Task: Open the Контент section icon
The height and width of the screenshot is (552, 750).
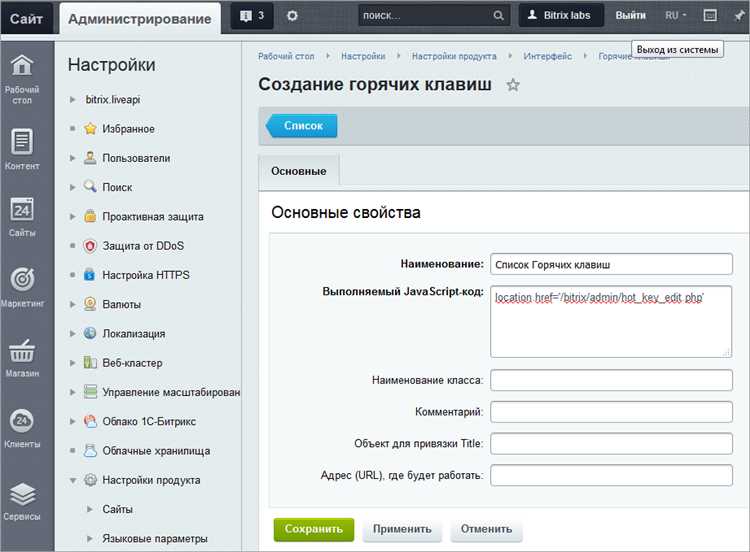Action: point(22,142)
